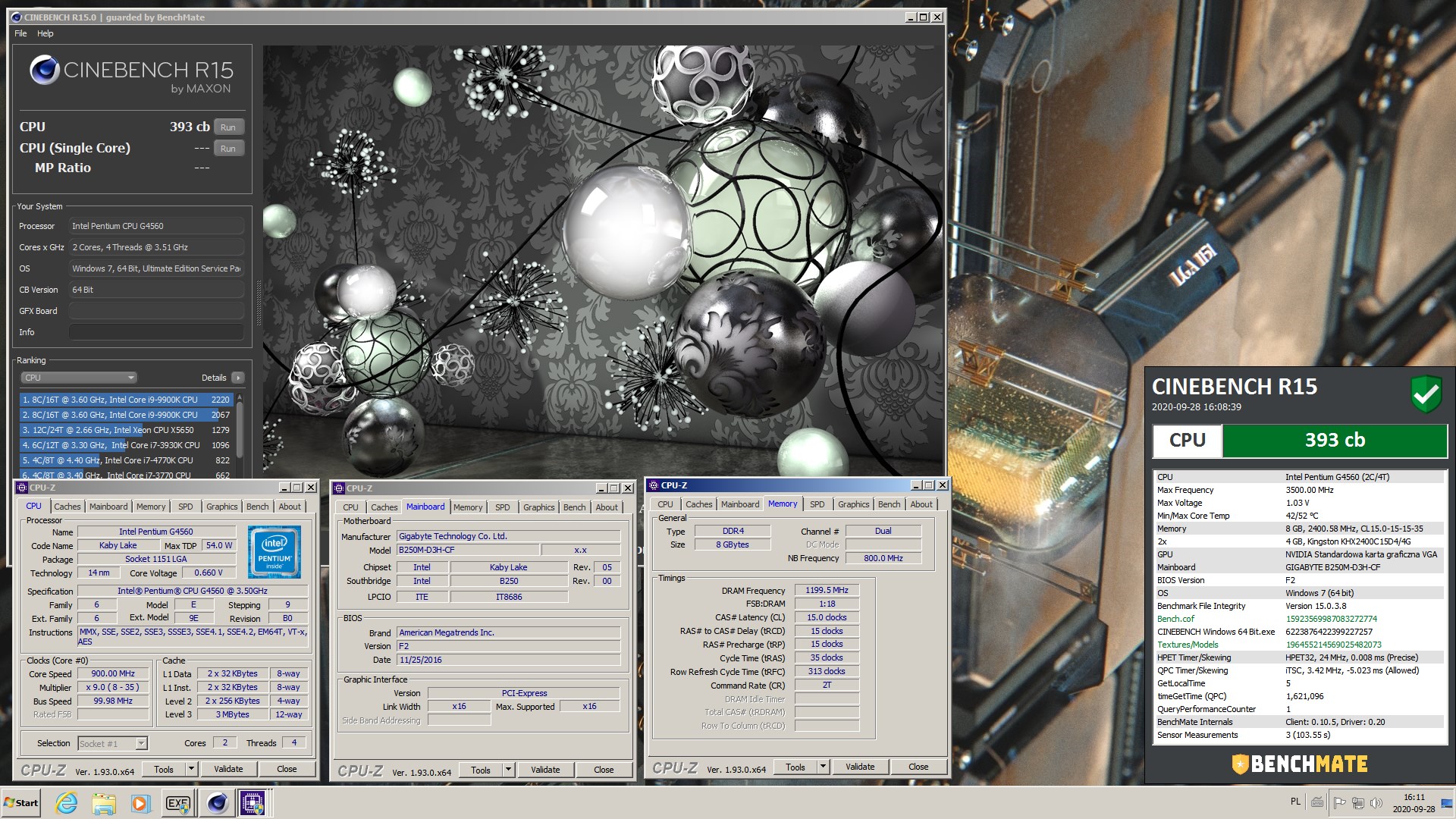Image resolution: width=1456 pixels, height=819 pixels.
Task: Launch Windows Media Player from taskbar
Action: click(x=140, y=803)
